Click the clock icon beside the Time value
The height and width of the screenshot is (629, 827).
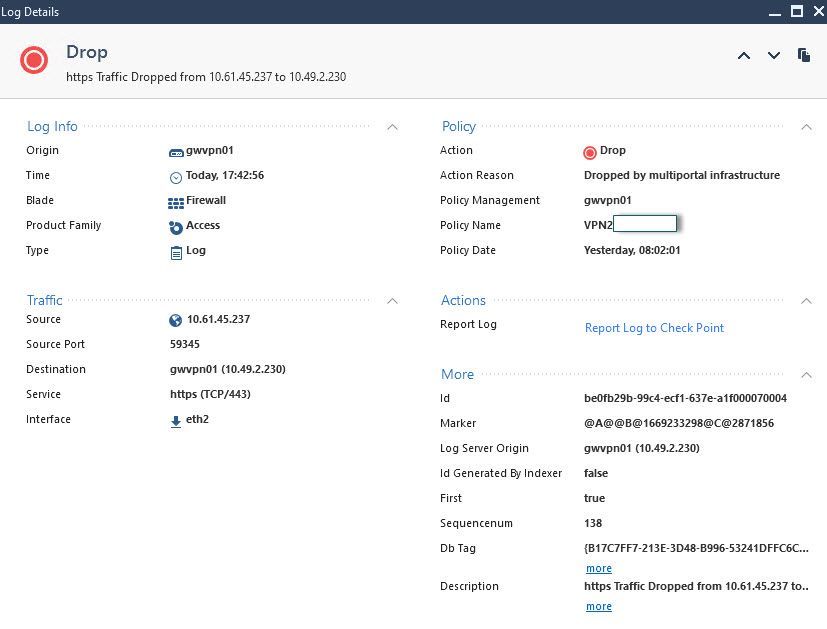click(x=177, y=177)
